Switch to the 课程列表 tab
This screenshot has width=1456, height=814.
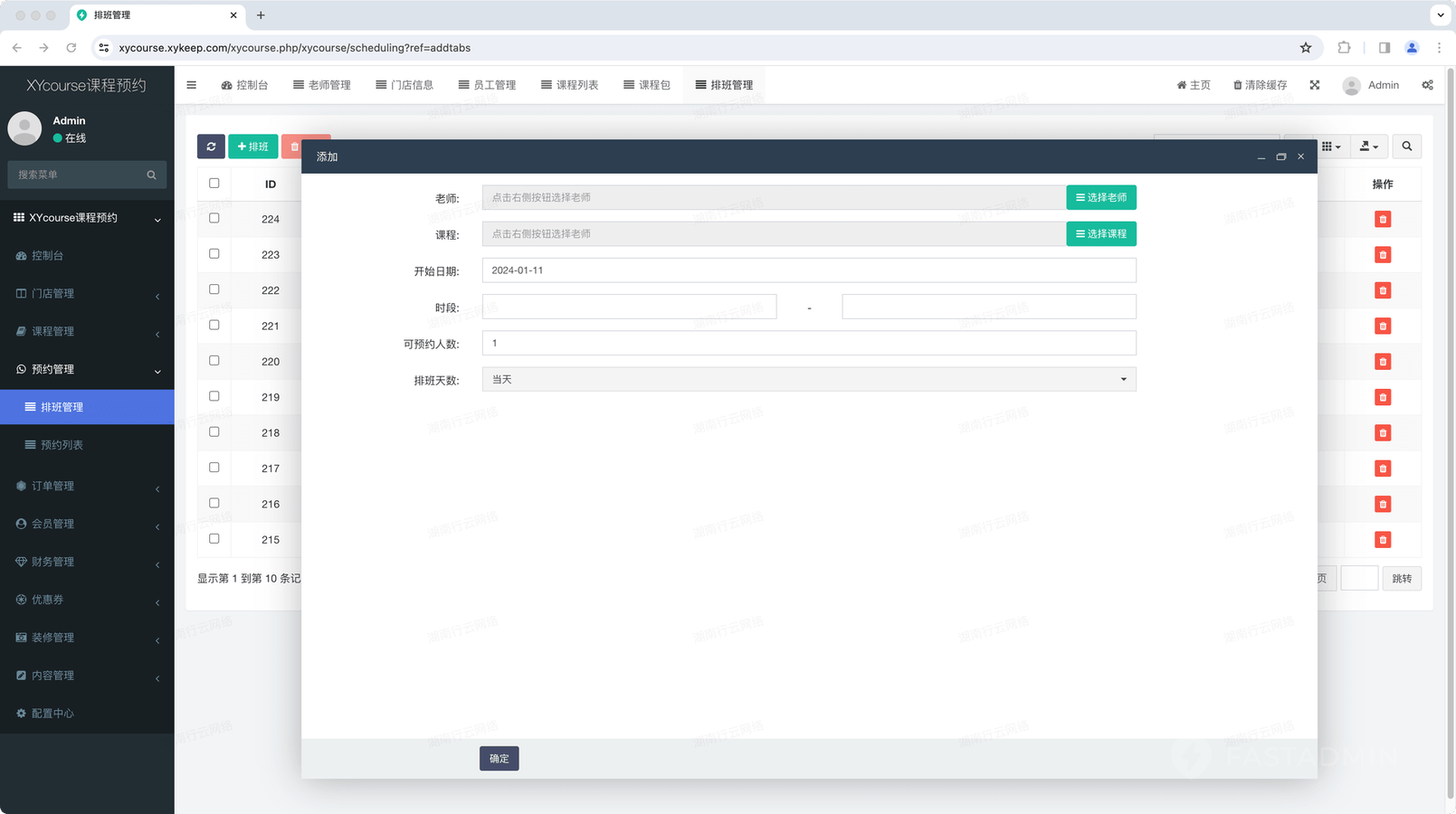[x=569, y=85]
